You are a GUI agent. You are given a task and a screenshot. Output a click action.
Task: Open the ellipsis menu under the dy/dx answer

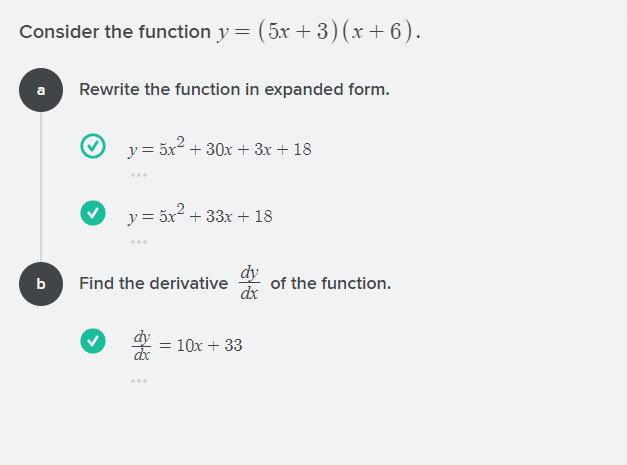click(138, 380)
